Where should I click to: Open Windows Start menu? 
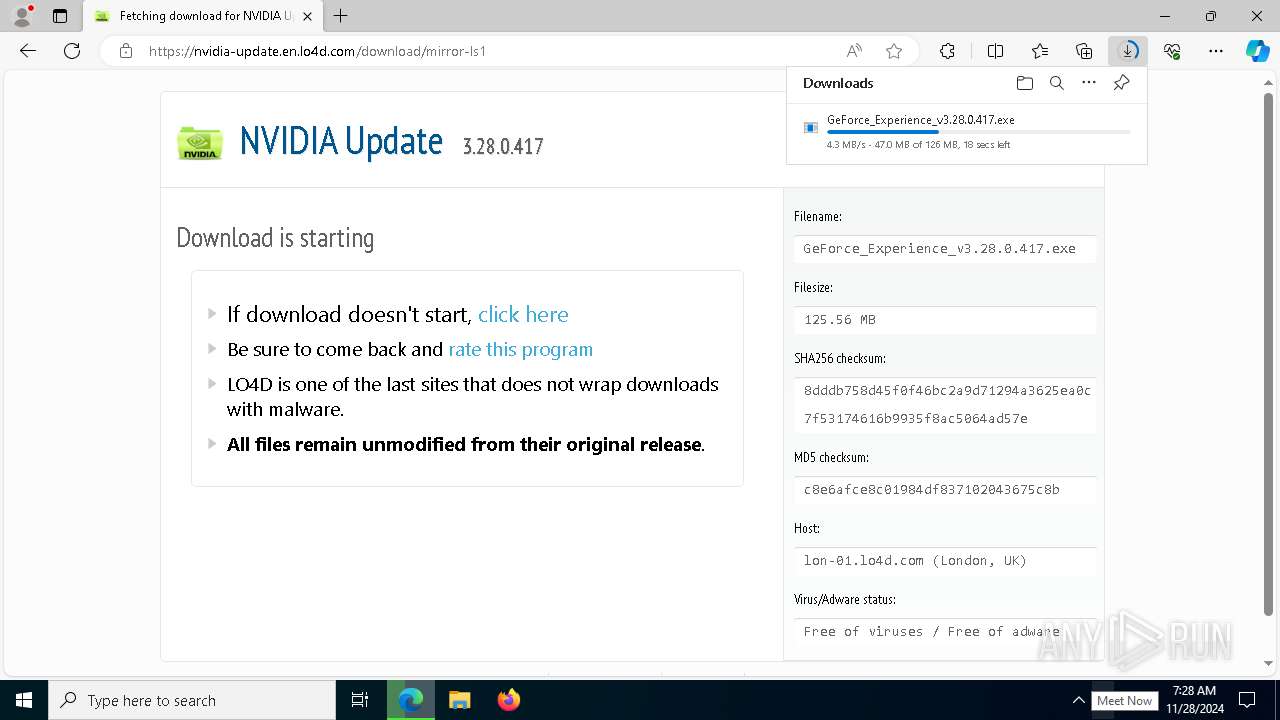(x=23, y=700)
